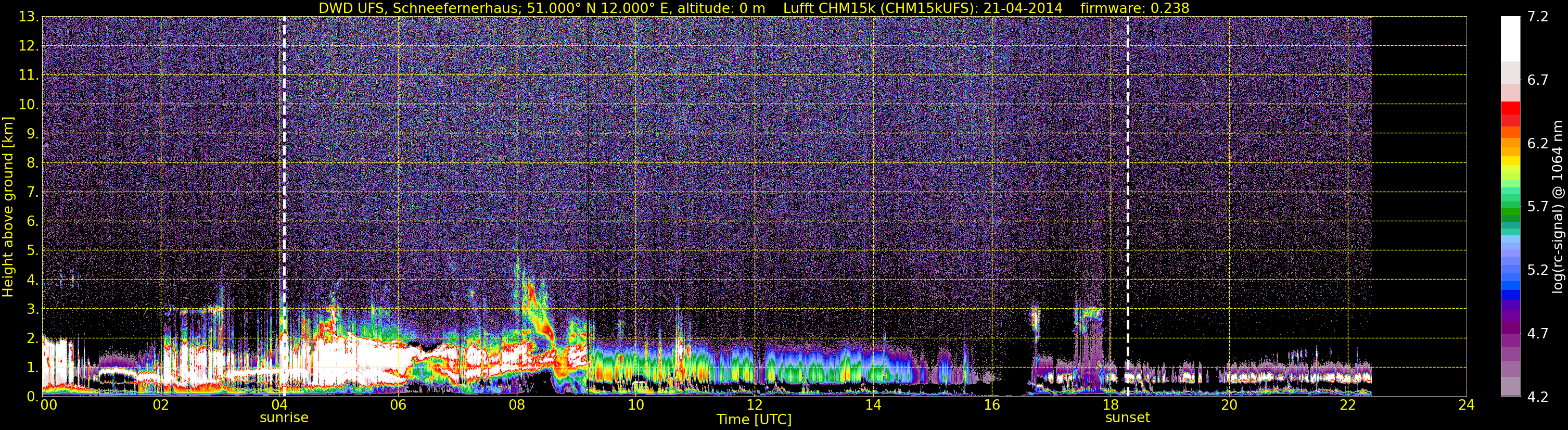Click the y-axis tick label "0."

pyautogui.click(x=32, y=397)
